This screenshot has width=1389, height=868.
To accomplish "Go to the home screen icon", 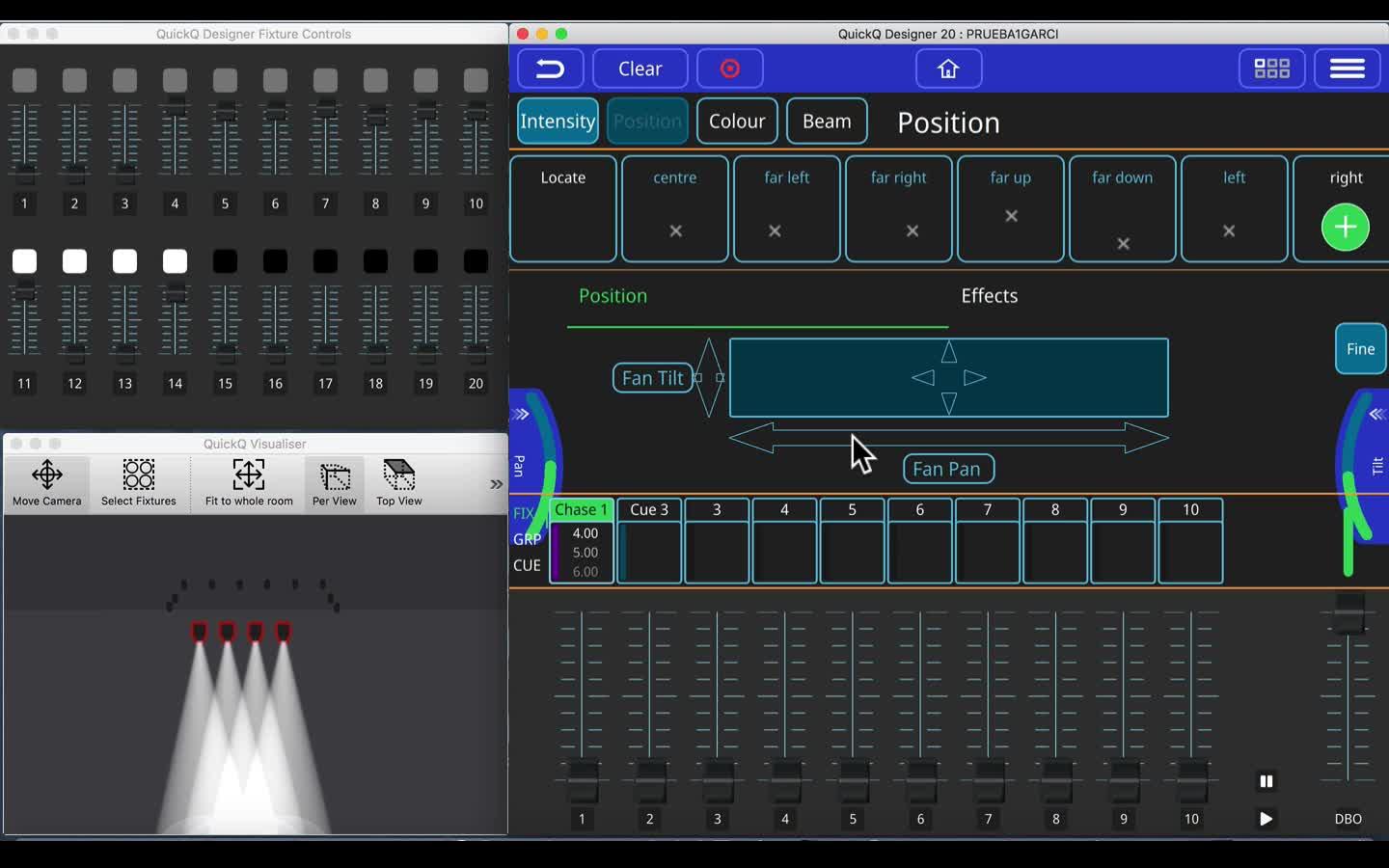I will pos(948,68).
